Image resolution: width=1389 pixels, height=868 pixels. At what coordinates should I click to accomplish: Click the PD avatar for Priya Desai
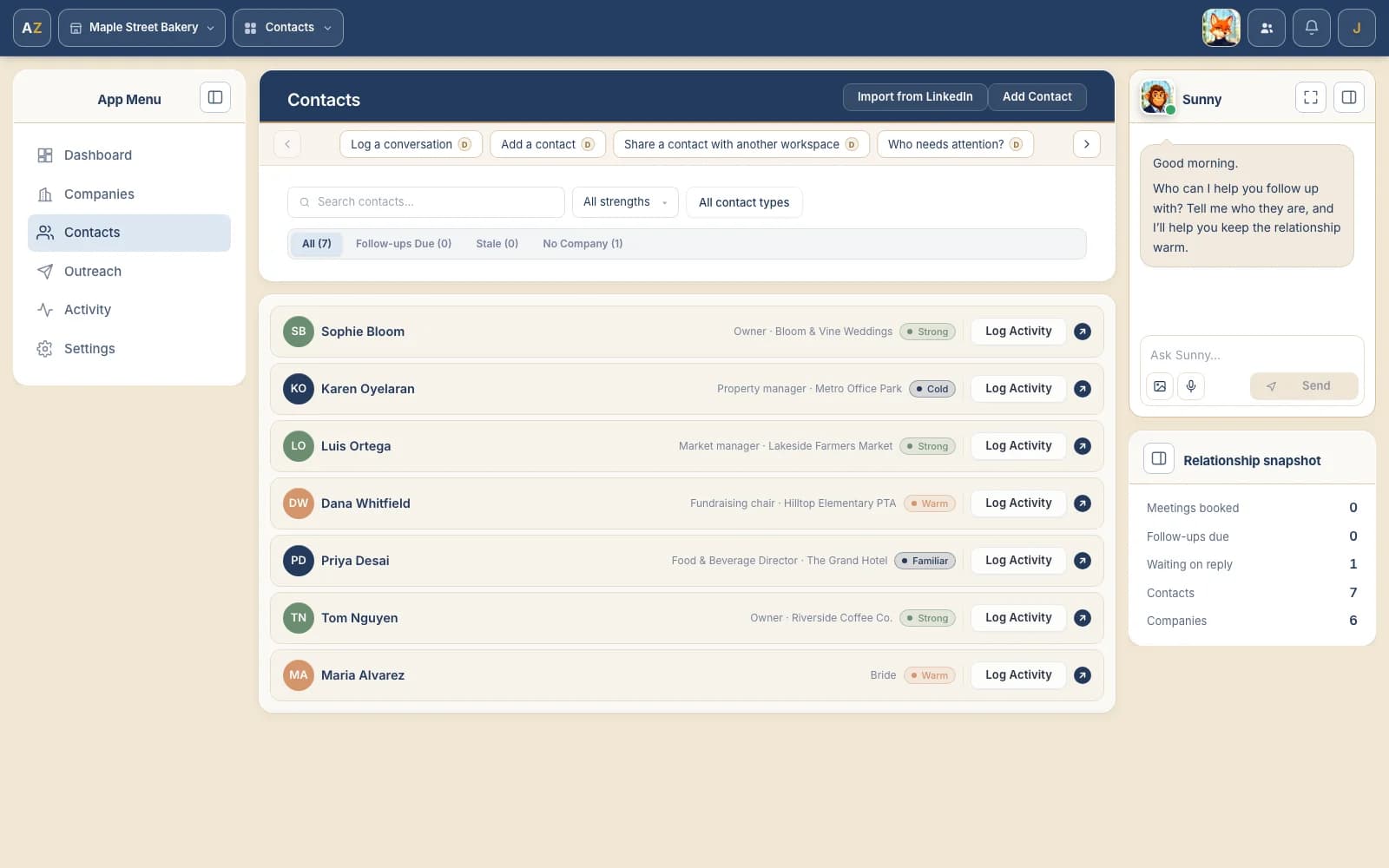tap(299, 561)
